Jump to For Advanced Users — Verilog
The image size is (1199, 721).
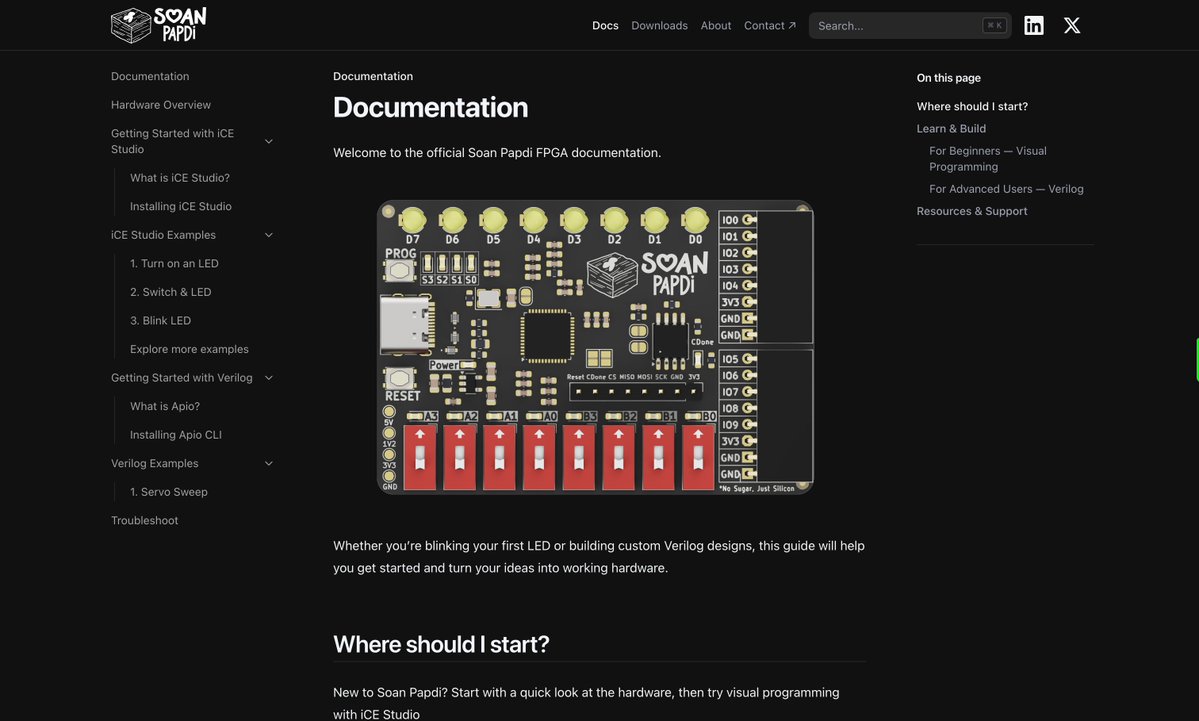point(1006,189)
